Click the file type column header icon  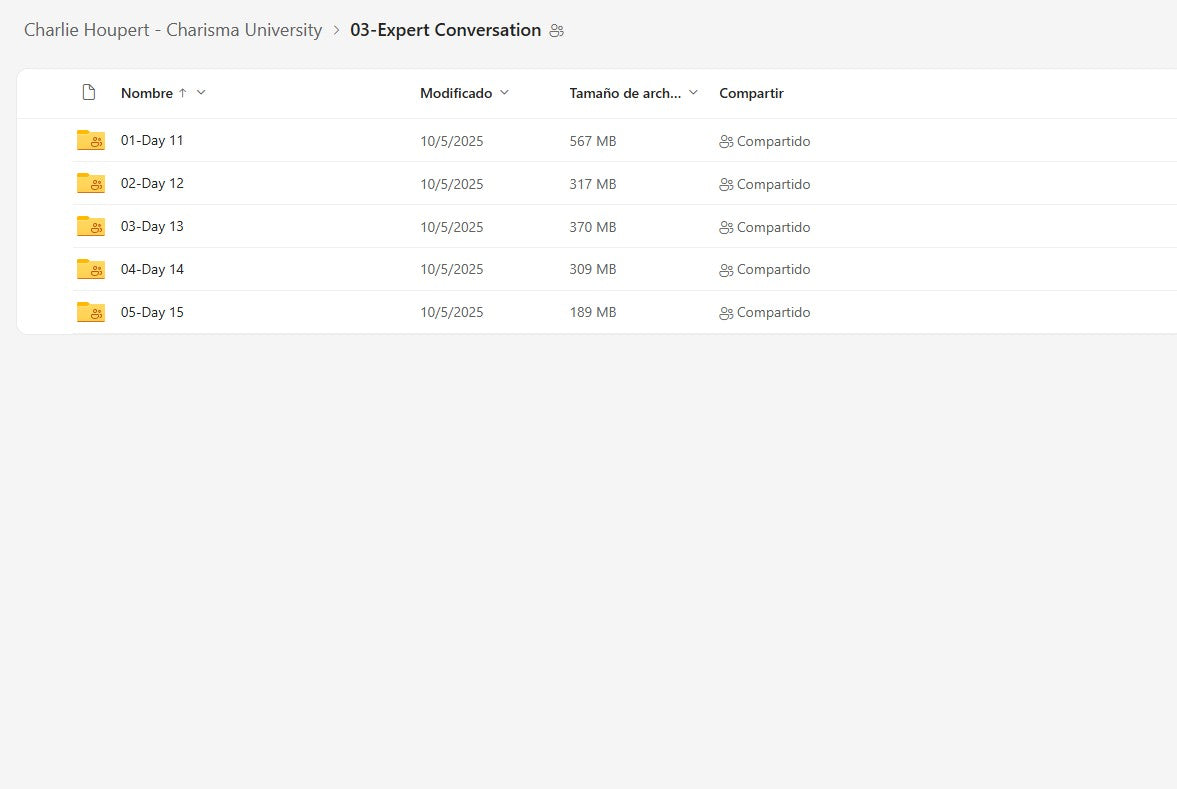click(89, 93)
